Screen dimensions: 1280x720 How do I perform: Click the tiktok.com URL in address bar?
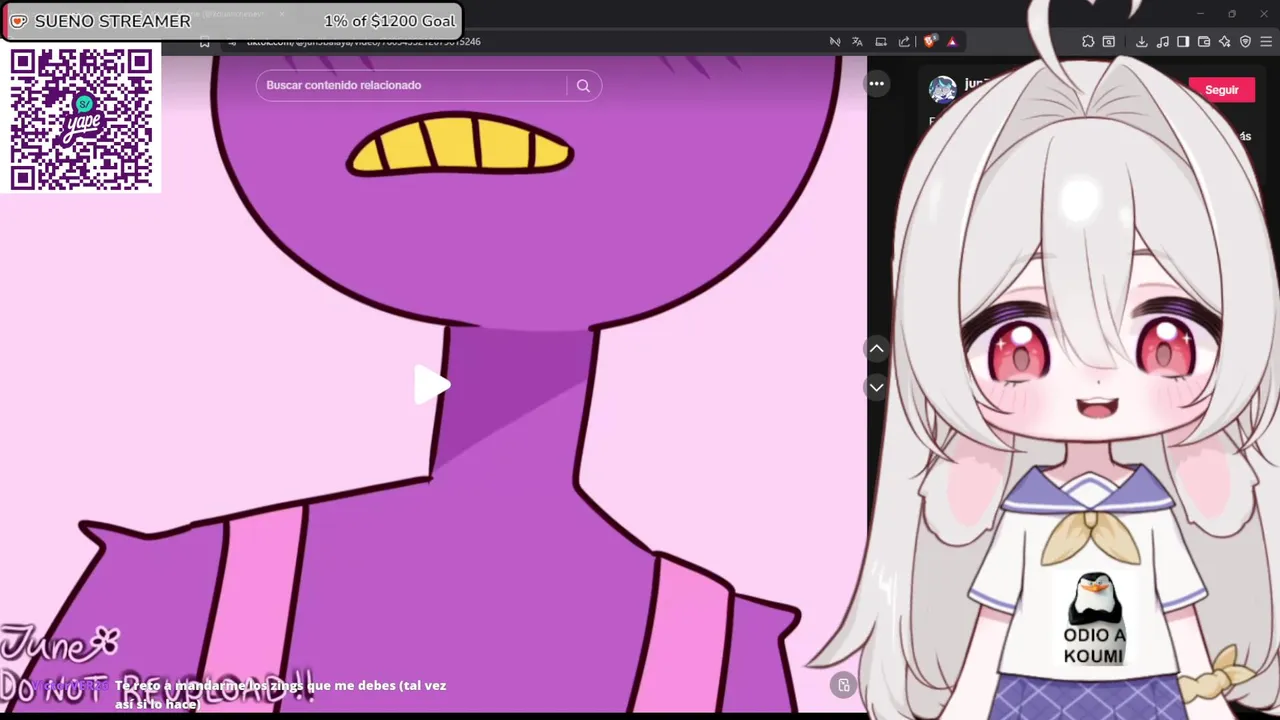coord(364,42)
